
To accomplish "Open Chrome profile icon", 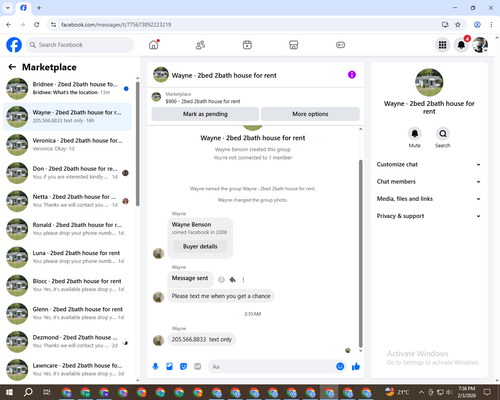I will [477, 25].
